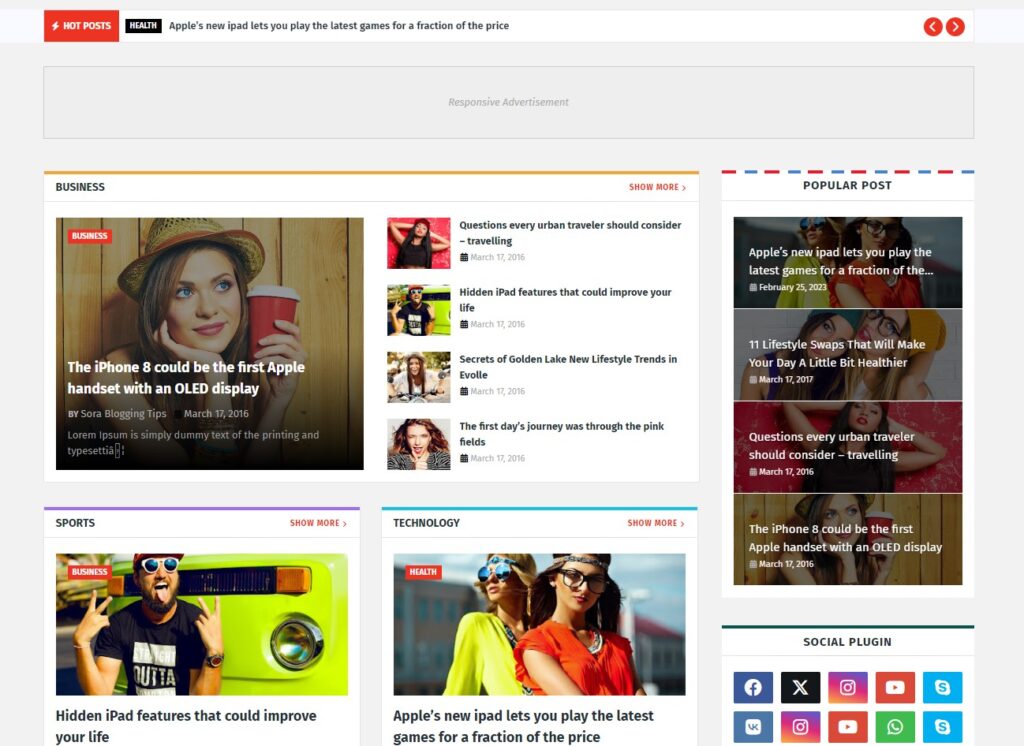
Task: Click the previous arrow in Hot Posts ticker
Action: point(932,27)
